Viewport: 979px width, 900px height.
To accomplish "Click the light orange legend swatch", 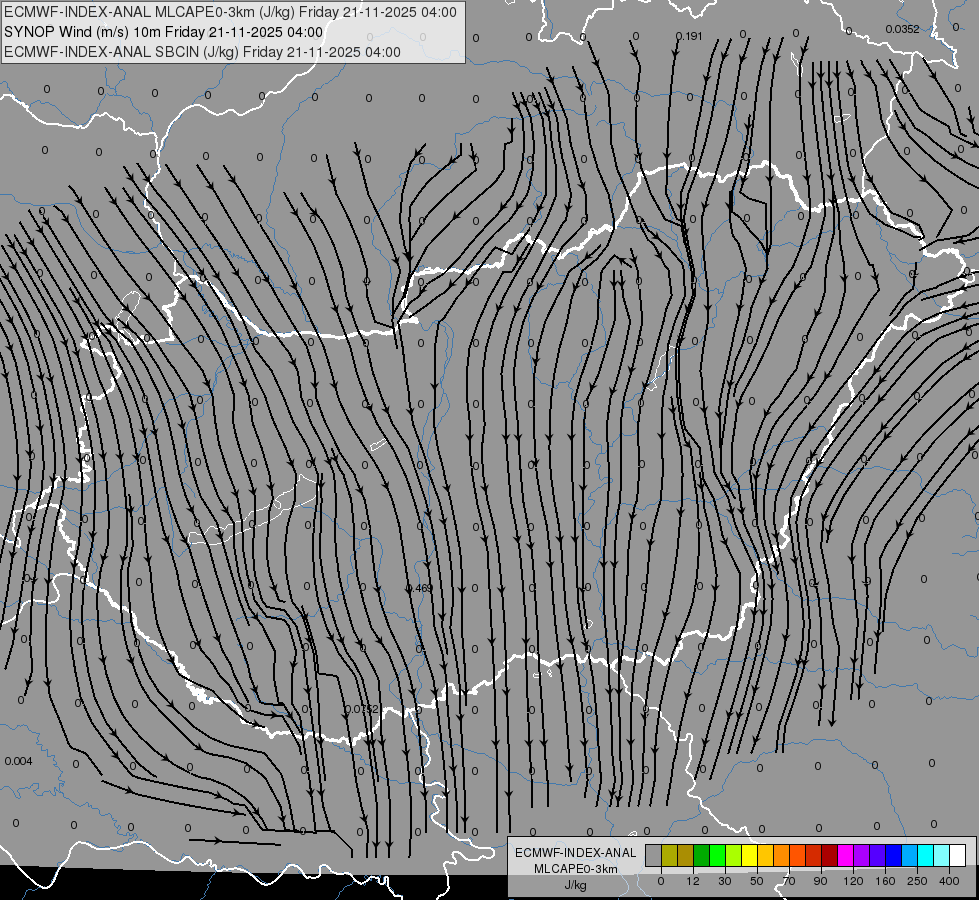I will (782, 855).
